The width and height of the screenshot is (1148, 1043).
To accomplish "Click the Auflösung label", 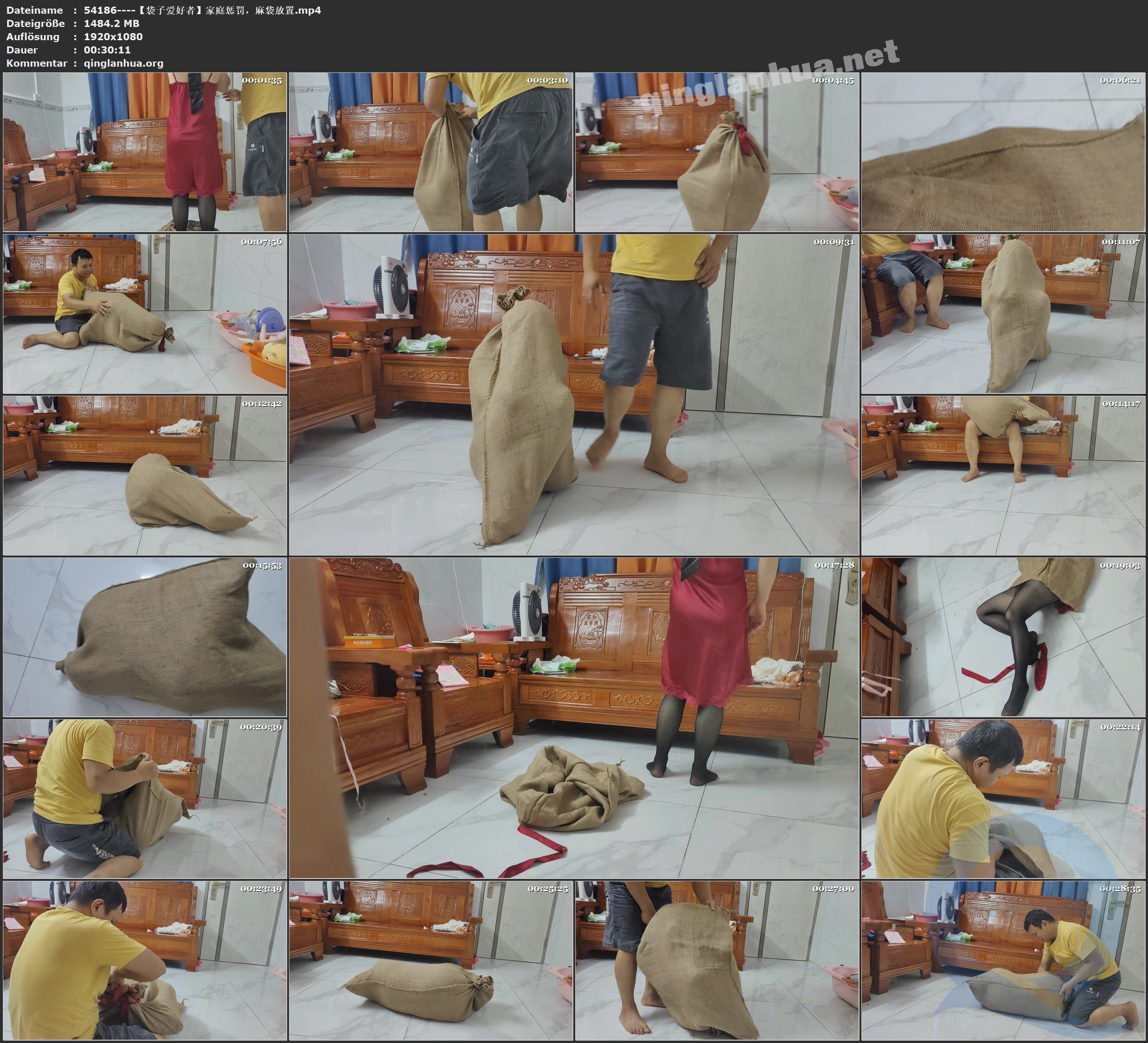I will [x=33, y=36].
